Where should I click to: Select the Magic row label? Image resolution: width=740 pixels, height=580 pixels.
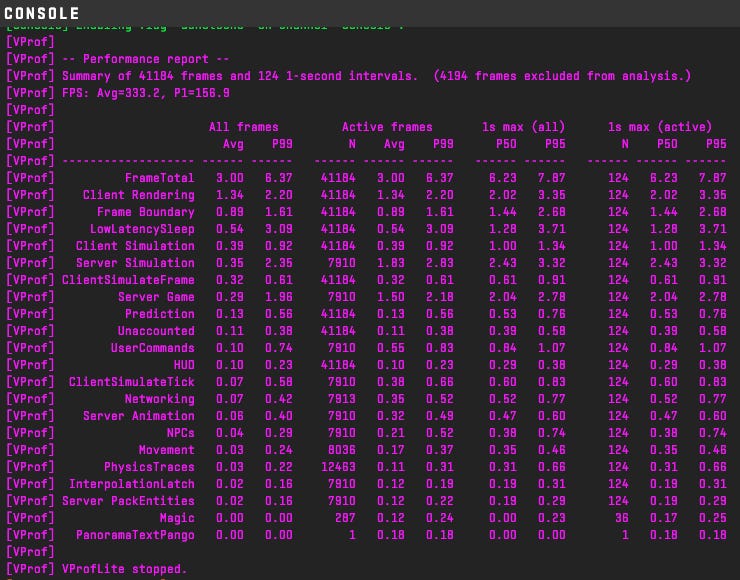coord(177,518)
